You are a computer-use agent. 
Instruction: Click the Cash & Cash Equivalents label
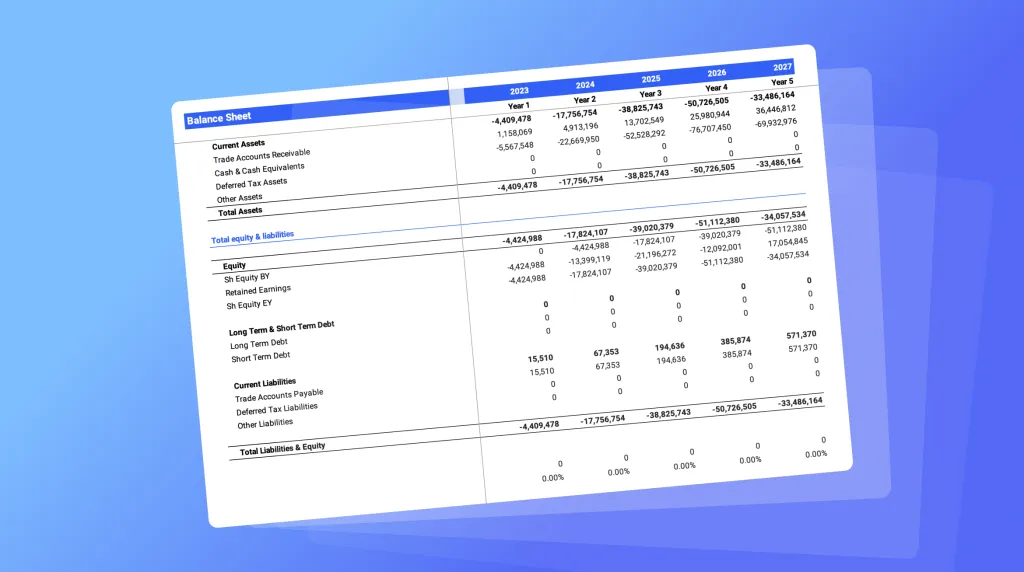tap(259, 169)
